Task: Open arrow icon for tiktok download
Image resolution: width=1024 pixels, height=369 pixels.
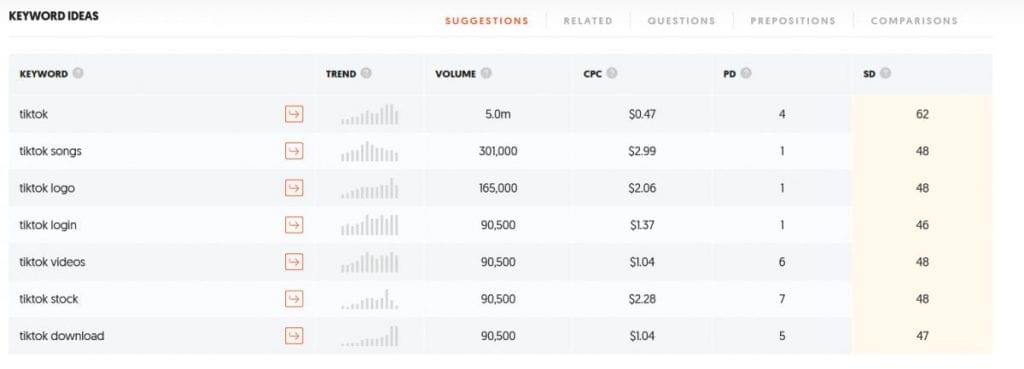Action: click(x=295, y=336)
